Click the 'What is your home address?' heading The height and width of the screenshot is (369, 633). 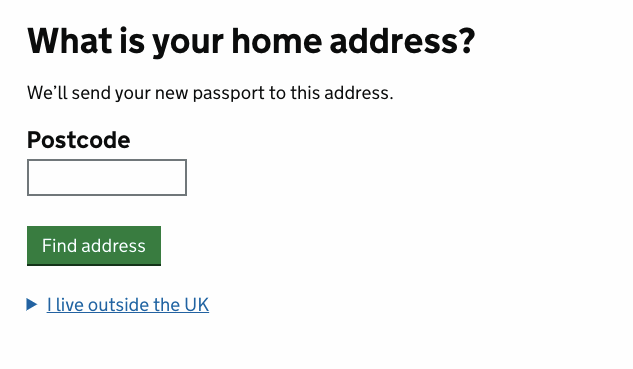[251, 41]
